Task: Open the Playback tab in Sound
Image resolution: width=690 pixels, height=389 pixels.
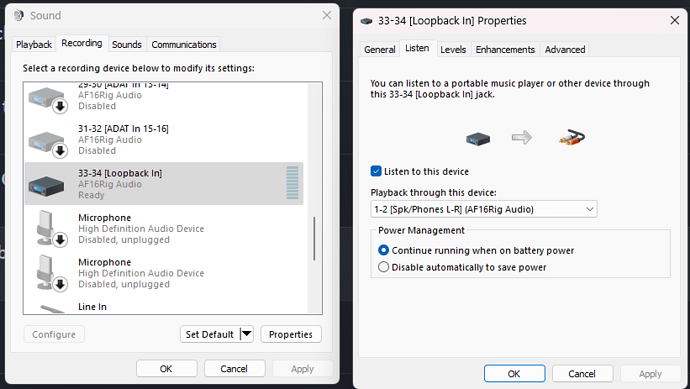Action: pos(34,44)
